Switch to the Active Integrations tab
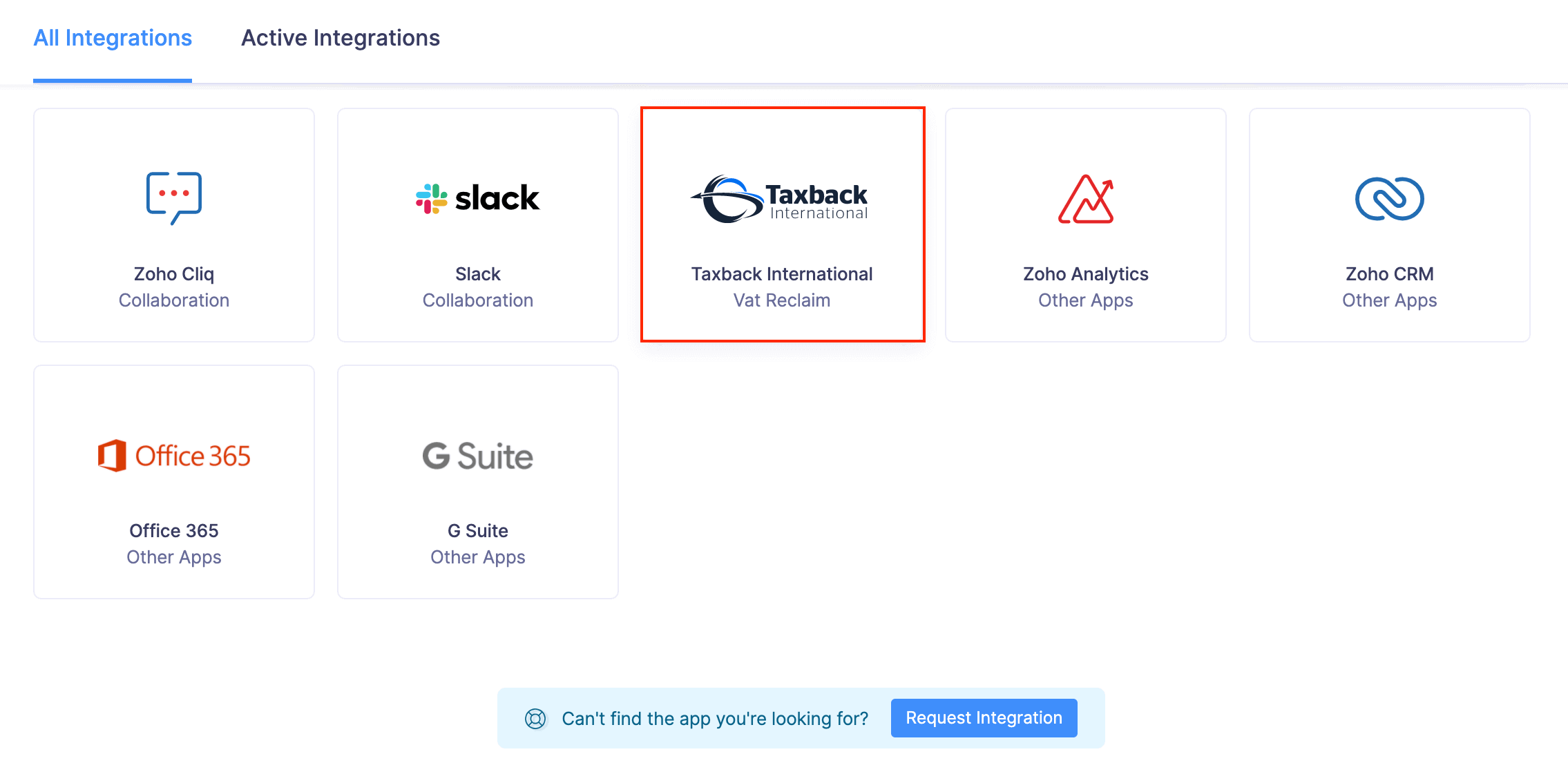This screenshot has height=783, width=1568. click(x=341, y=38)
